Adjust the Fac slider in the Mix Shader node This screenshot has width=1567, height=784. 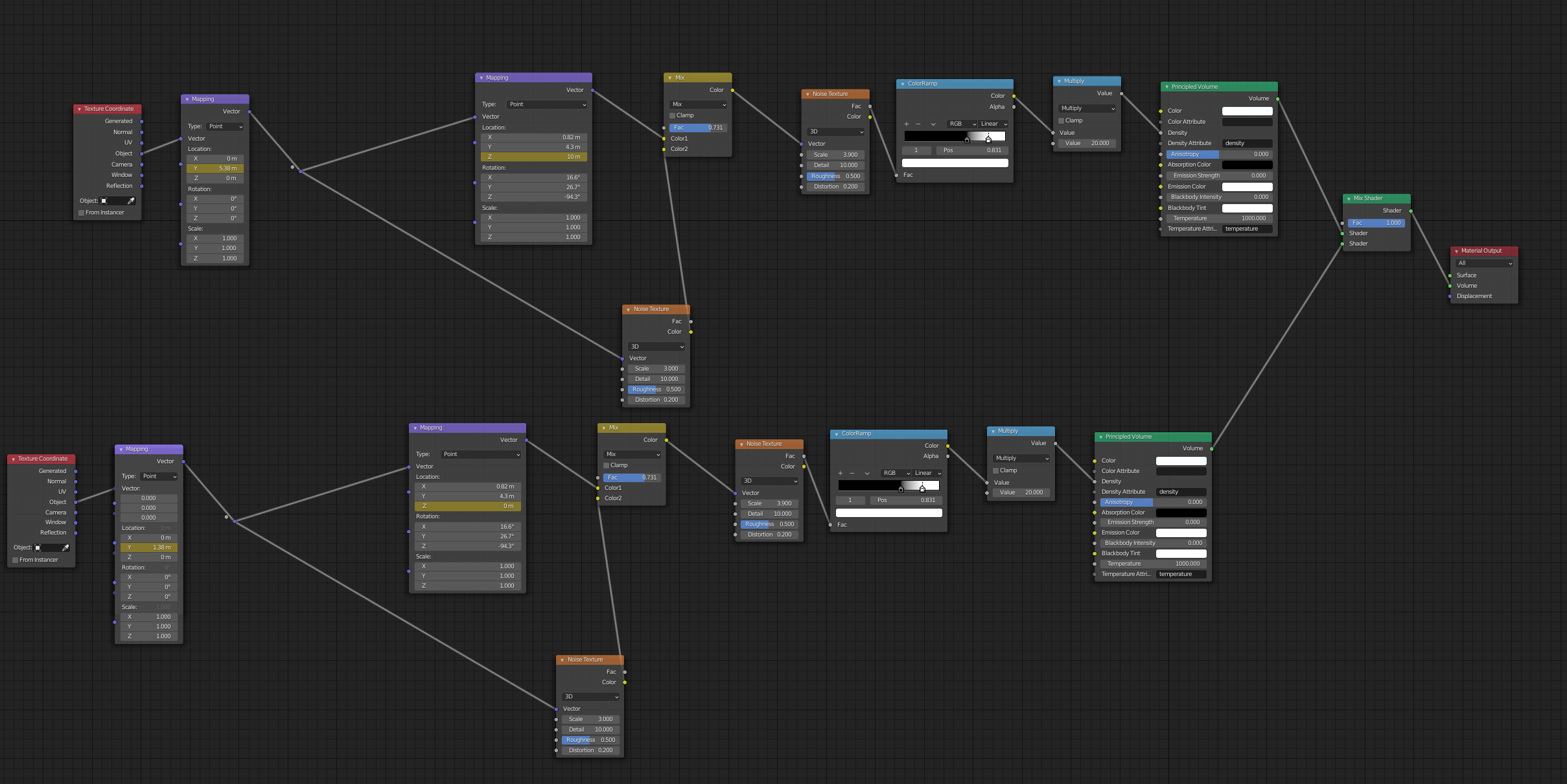click(1376, 223)
